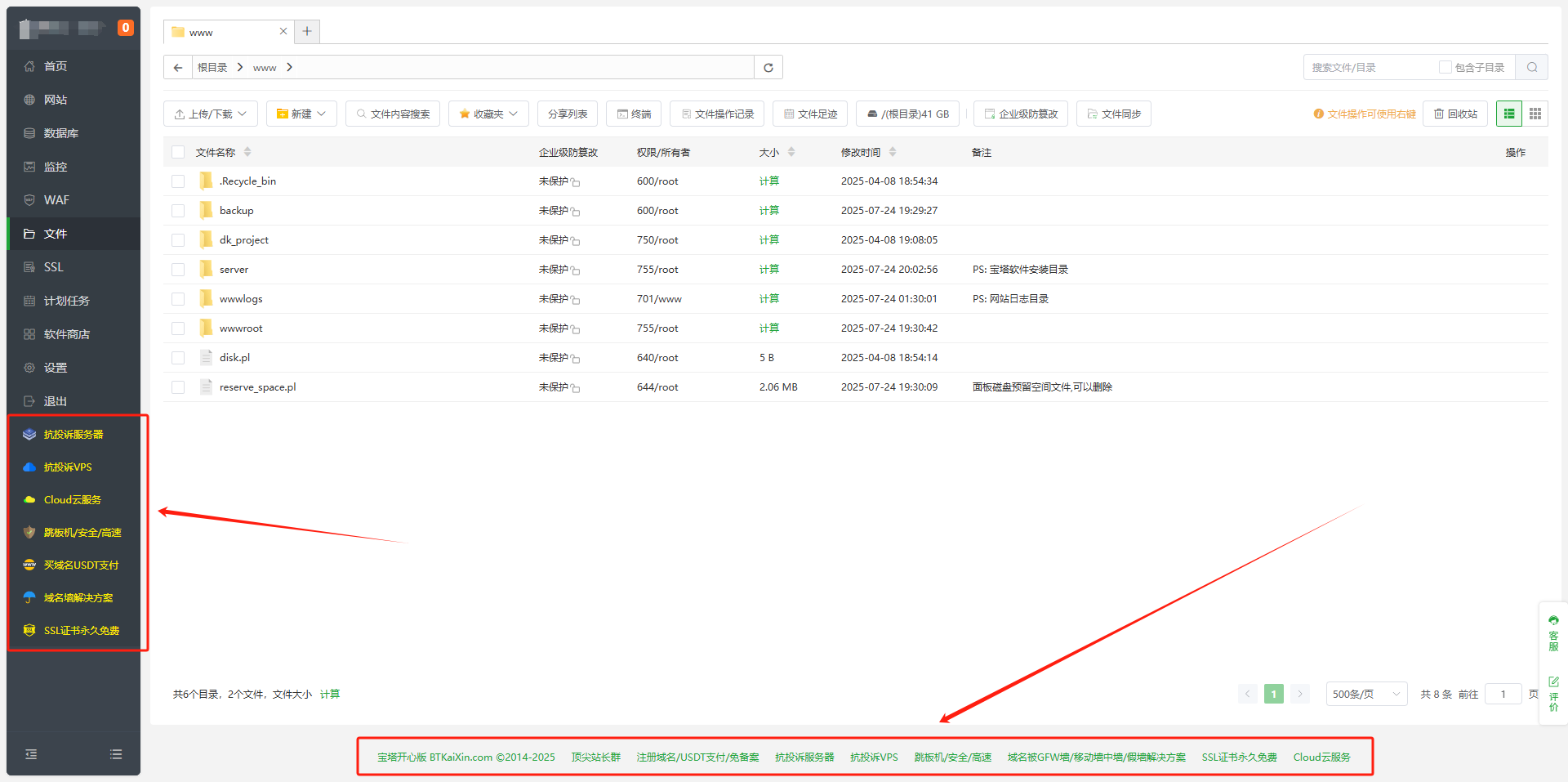Click the SSL shield icon in sidebar
This screenshot has width=1568, height=782.
pyautogui.click(x=29, y=267)
